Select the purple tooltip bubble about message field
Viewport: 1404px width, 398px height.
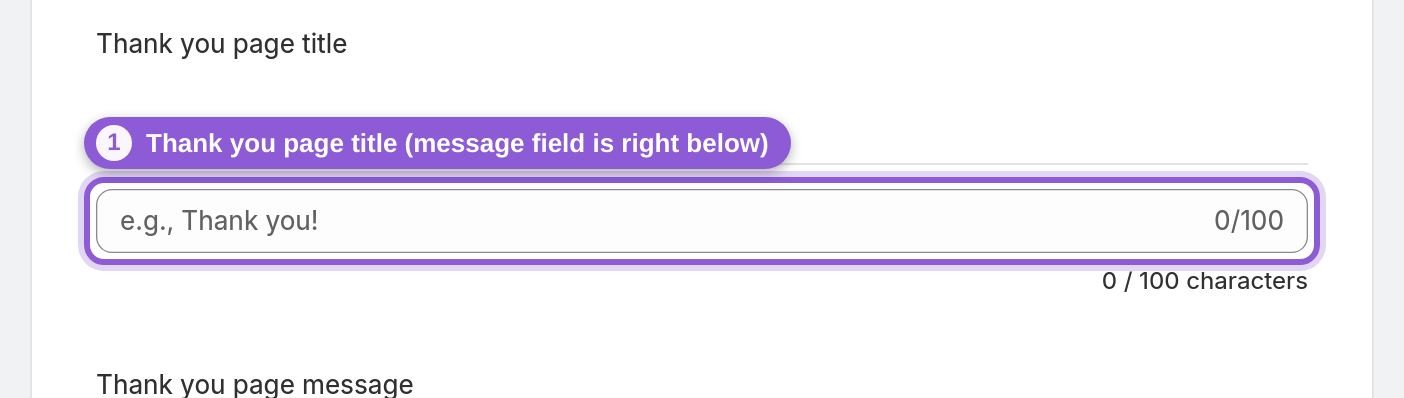click(x=437, y=143)
